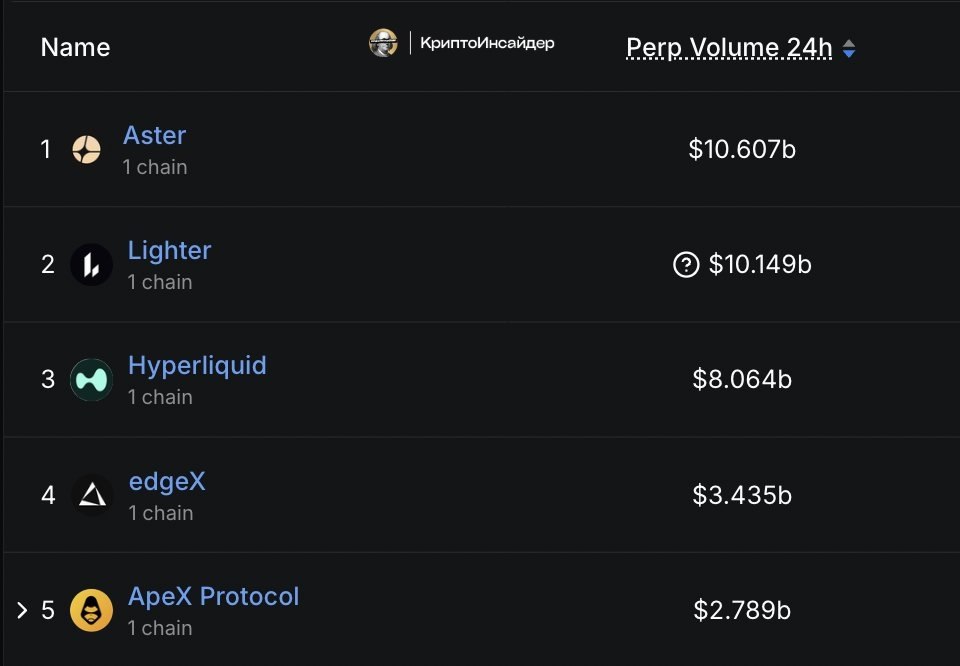Click the КриптоИнсайдер avatar icon
Image resolution: width=960 pixels, height=666 pixels.
pos(383,43)
